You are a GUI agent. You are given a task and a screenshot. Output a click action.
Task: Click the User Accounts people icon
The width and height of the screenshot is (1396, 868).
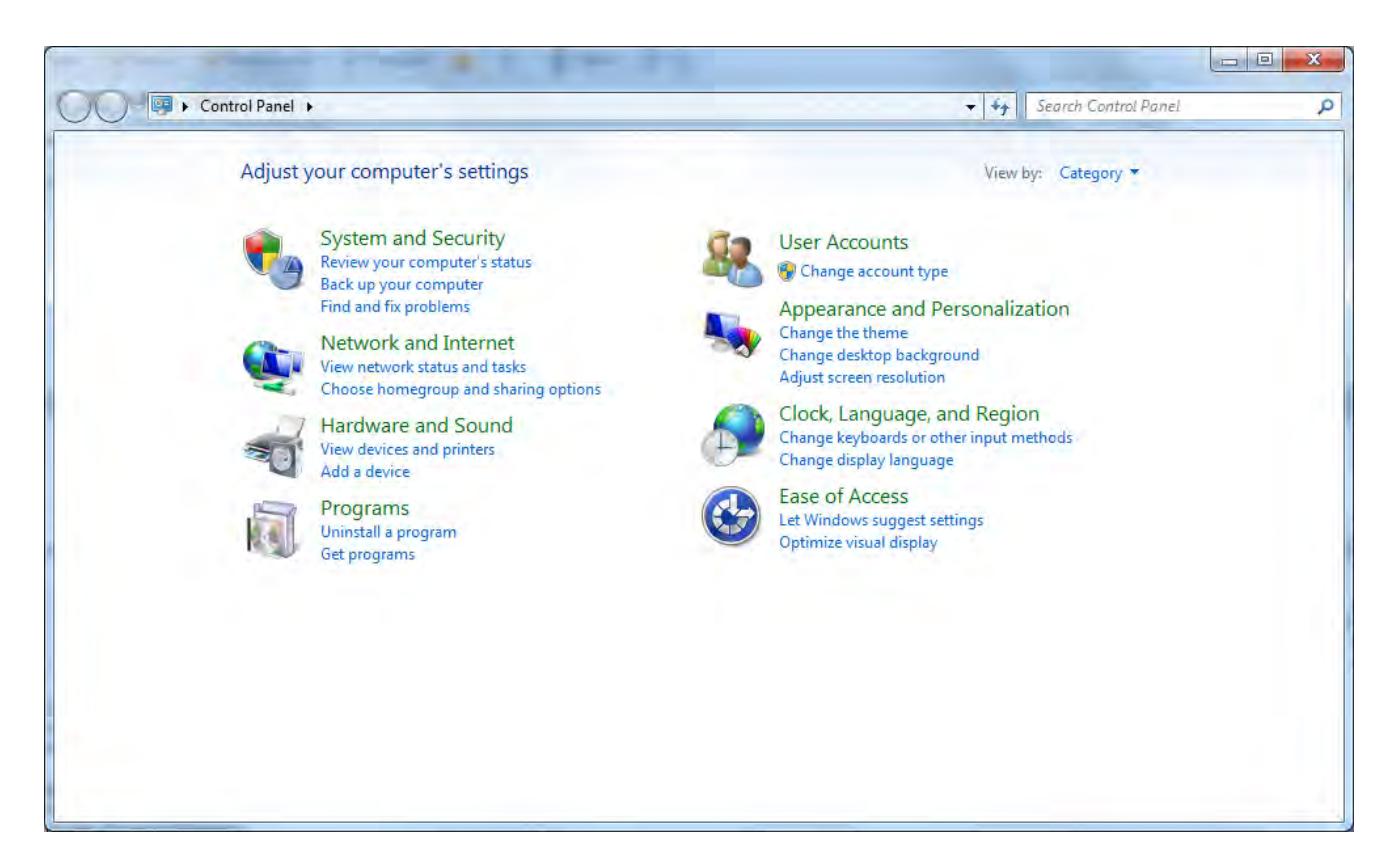732,259
